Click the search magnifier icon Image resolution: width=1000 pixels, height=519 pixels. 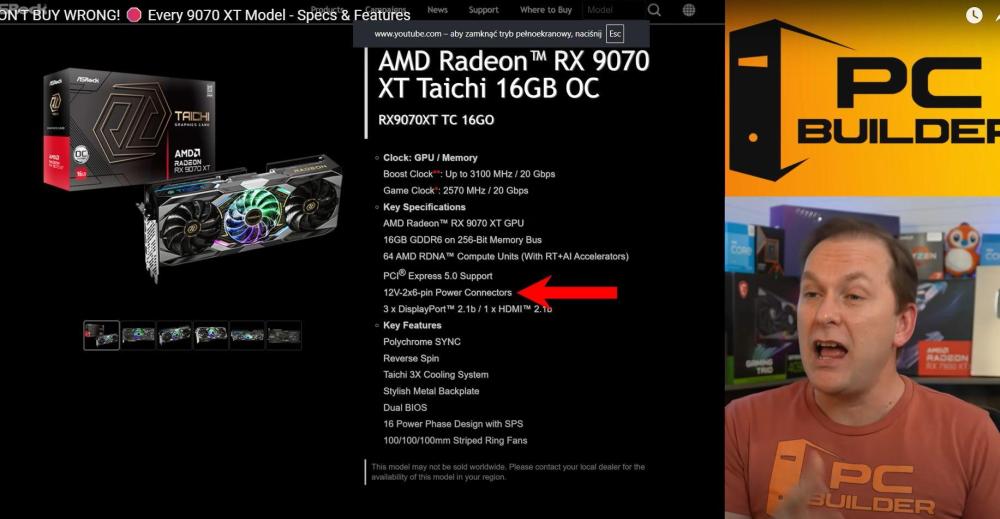[654, 10]
